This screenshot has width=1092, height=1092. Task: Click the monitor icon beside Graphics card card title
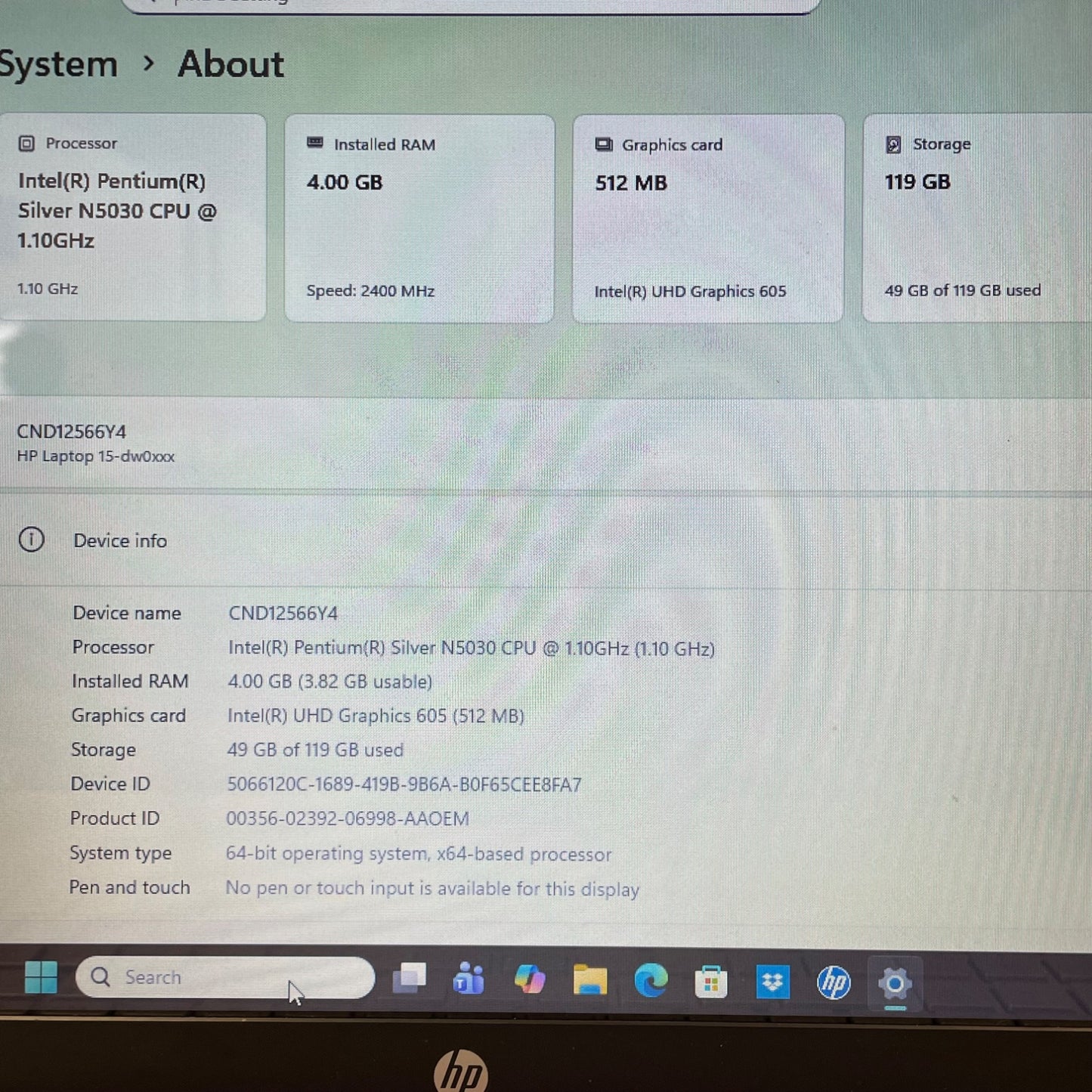[604, 144]
